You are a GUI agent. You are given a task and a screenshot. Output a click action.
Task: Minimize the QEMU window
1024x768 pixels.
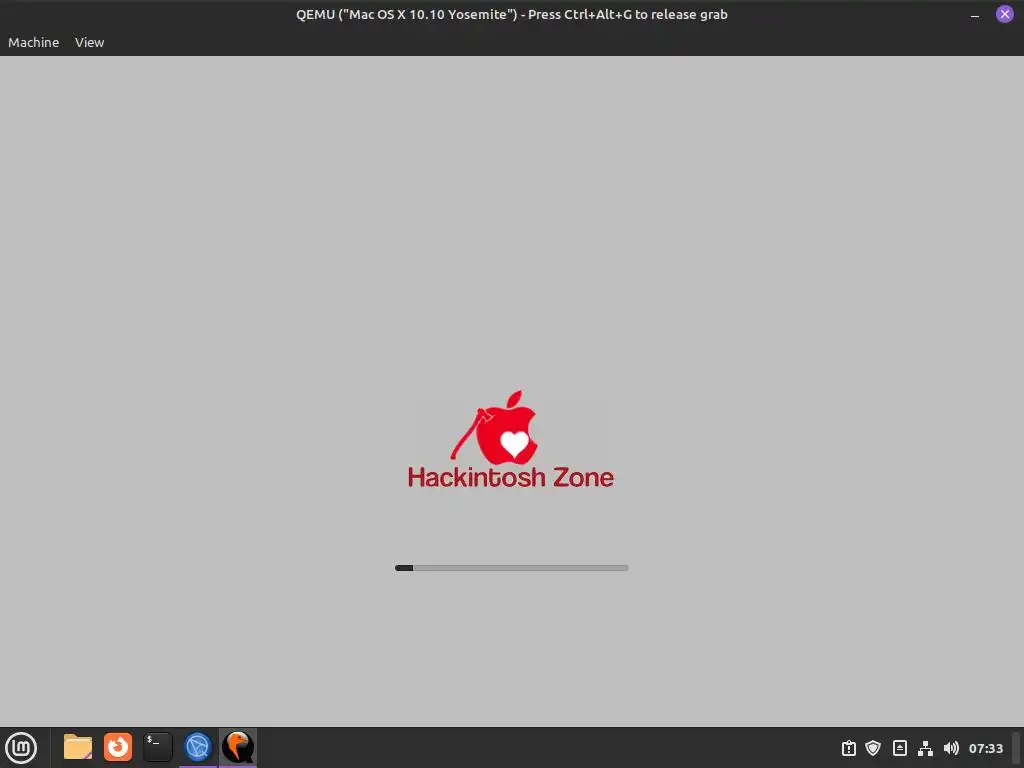[974, 14]
